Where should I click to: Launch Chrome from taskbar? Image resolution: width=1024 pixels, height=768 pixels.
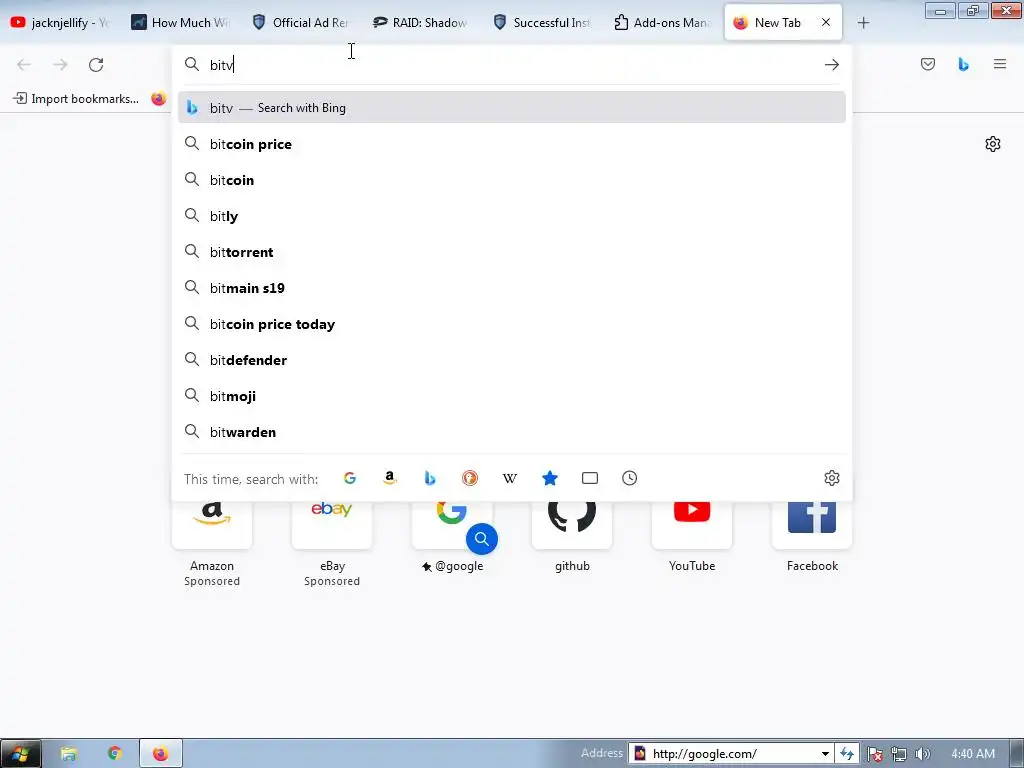click(115, 754)
